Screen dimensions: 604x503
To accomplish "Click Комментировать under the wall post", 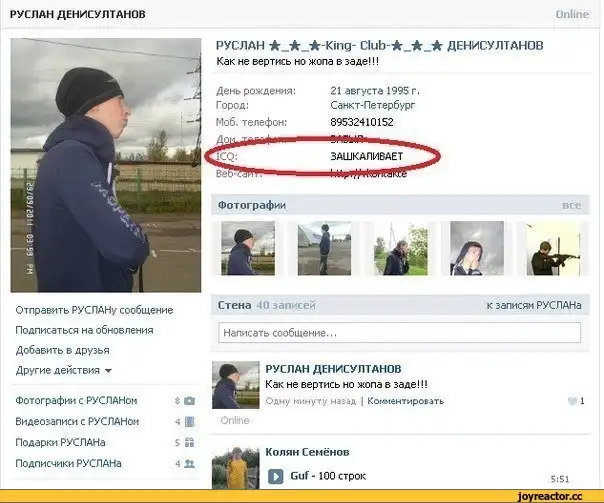I will point(405,401).
